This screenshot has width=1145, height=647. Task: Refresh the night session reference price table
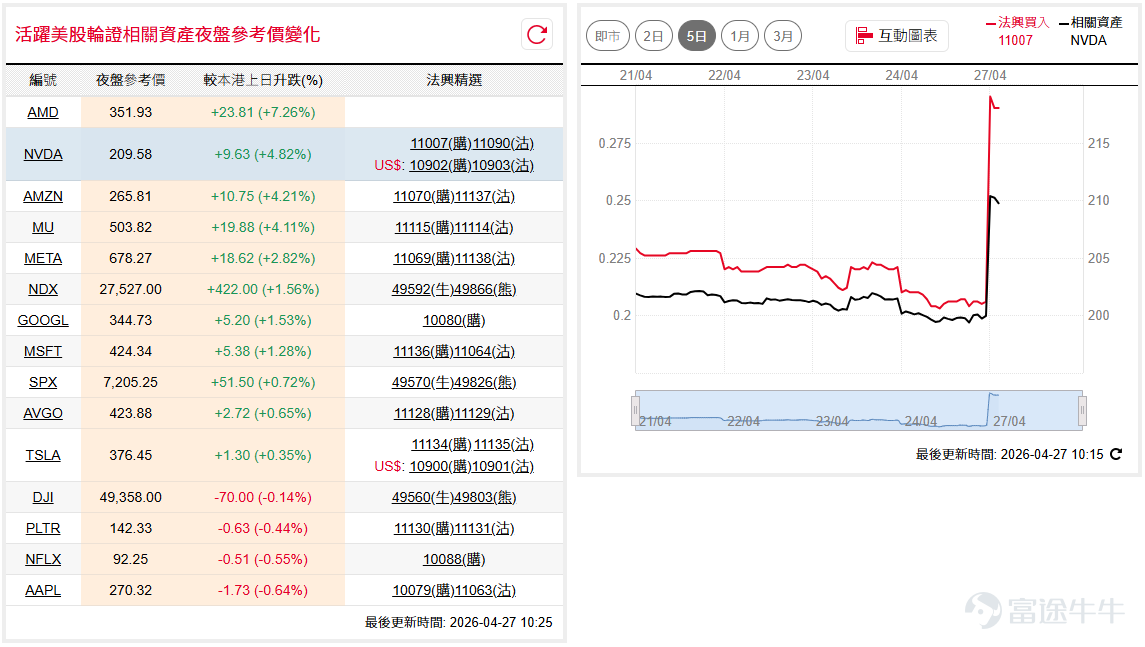point(537,34)
